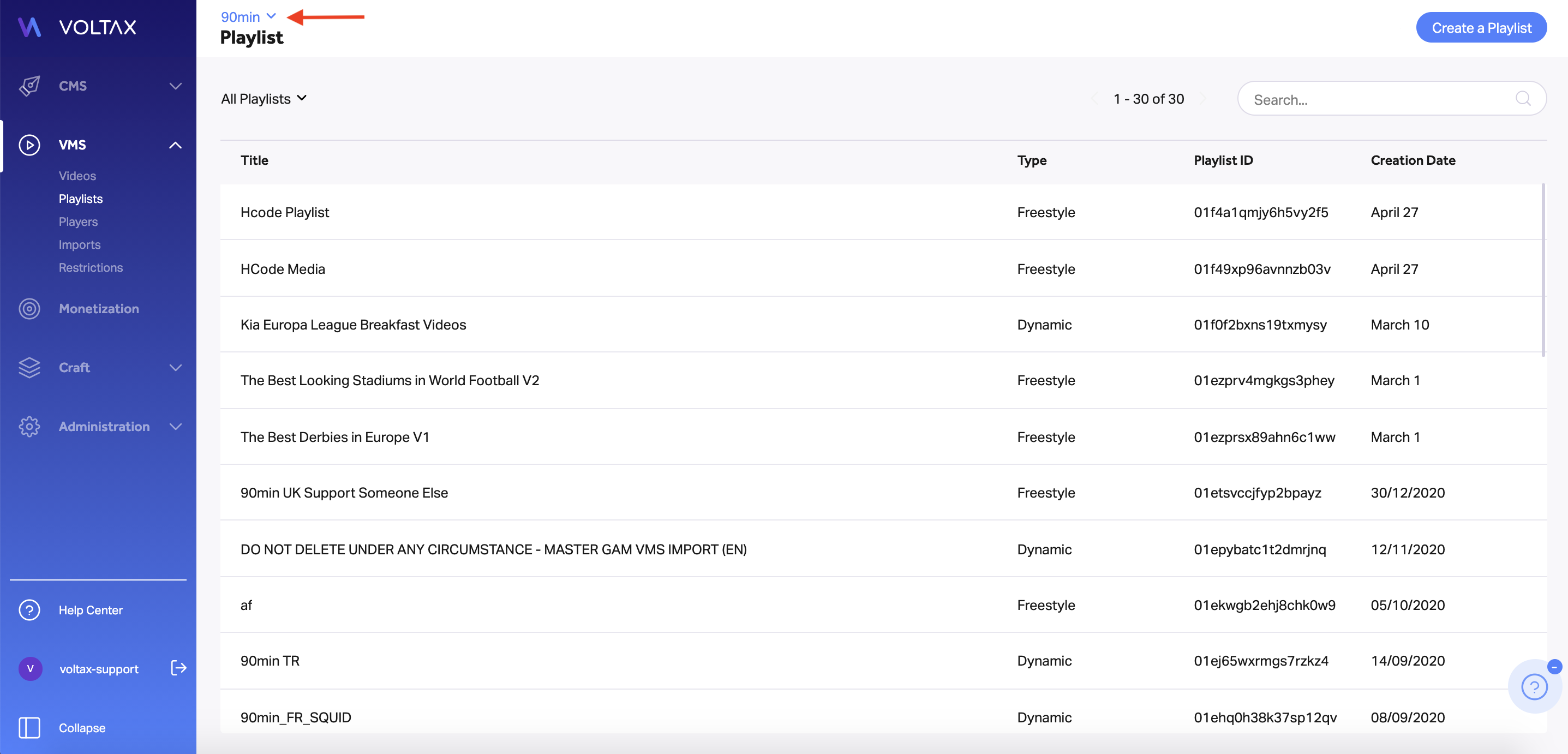
Task: Click the Voltax logo icon
Action: (x=29, y=27)
